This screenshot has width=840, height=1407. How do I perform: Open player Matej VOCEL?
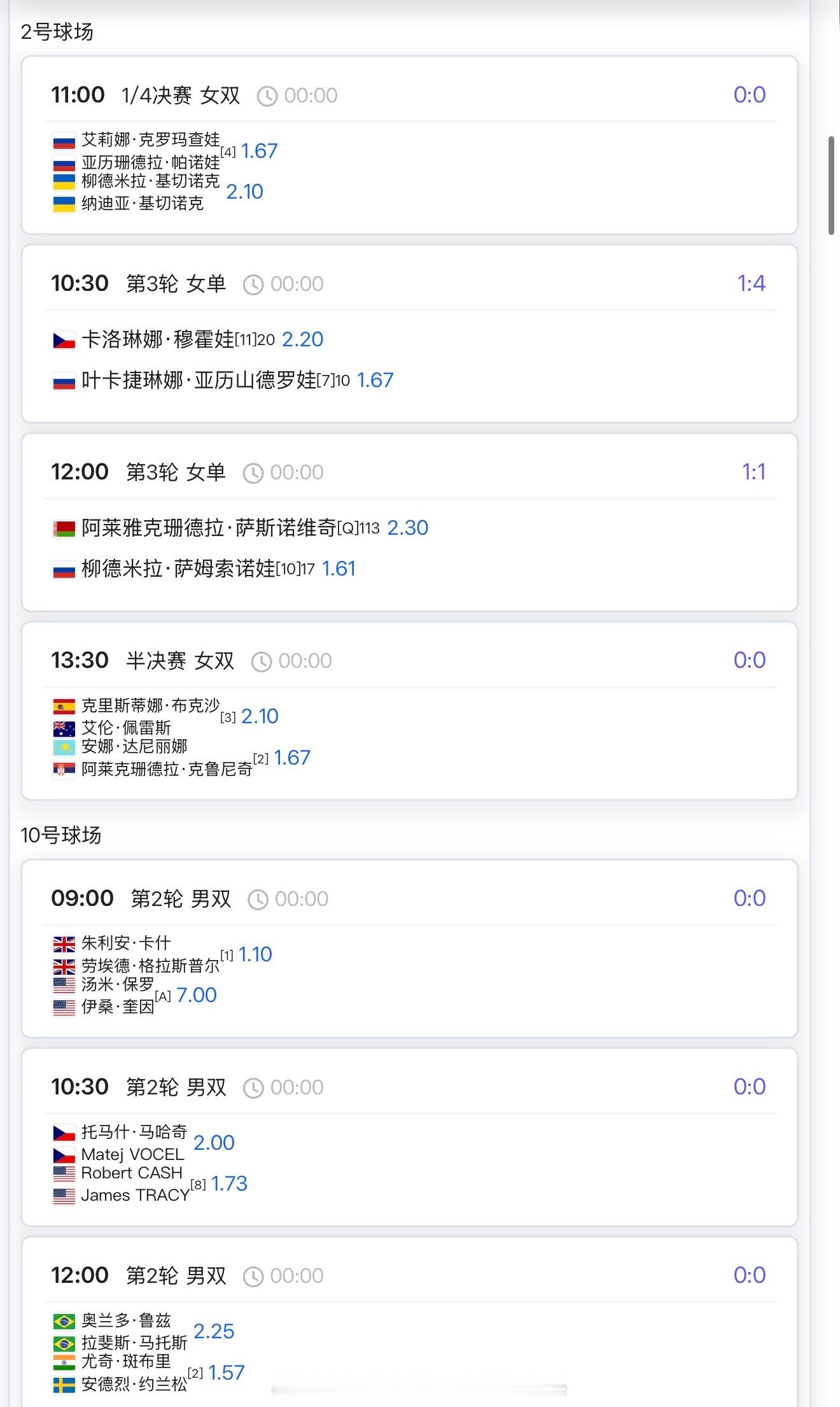[x=132, y=1154]
